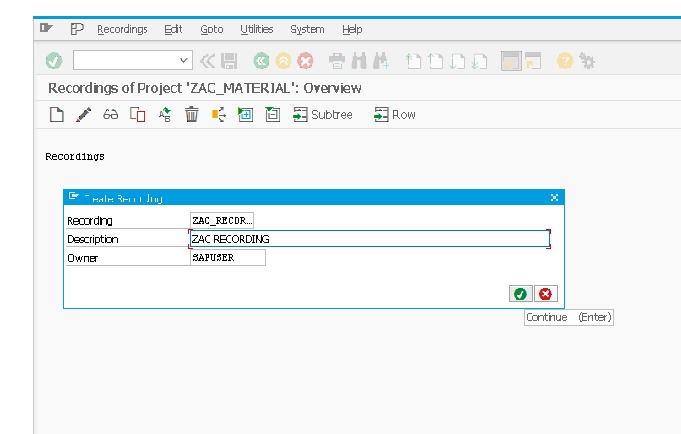The height and width of the screenshot is (434, 681).
Task: Click the dialog title bar menu icon
Action: coord(73,197)
